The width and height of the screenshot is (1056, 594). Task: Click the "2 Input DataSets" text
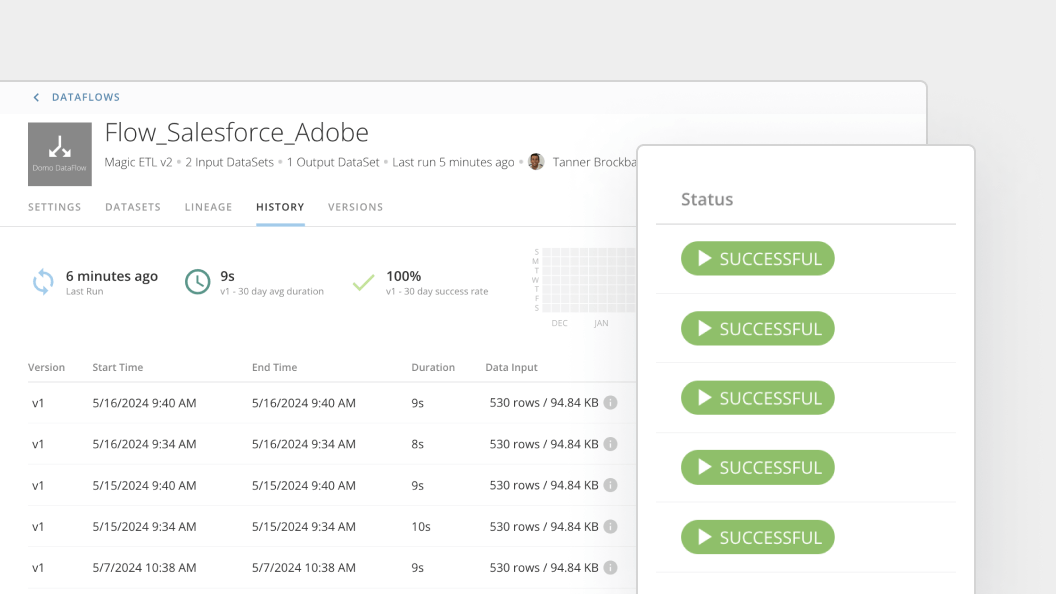[x=230, y=162]
